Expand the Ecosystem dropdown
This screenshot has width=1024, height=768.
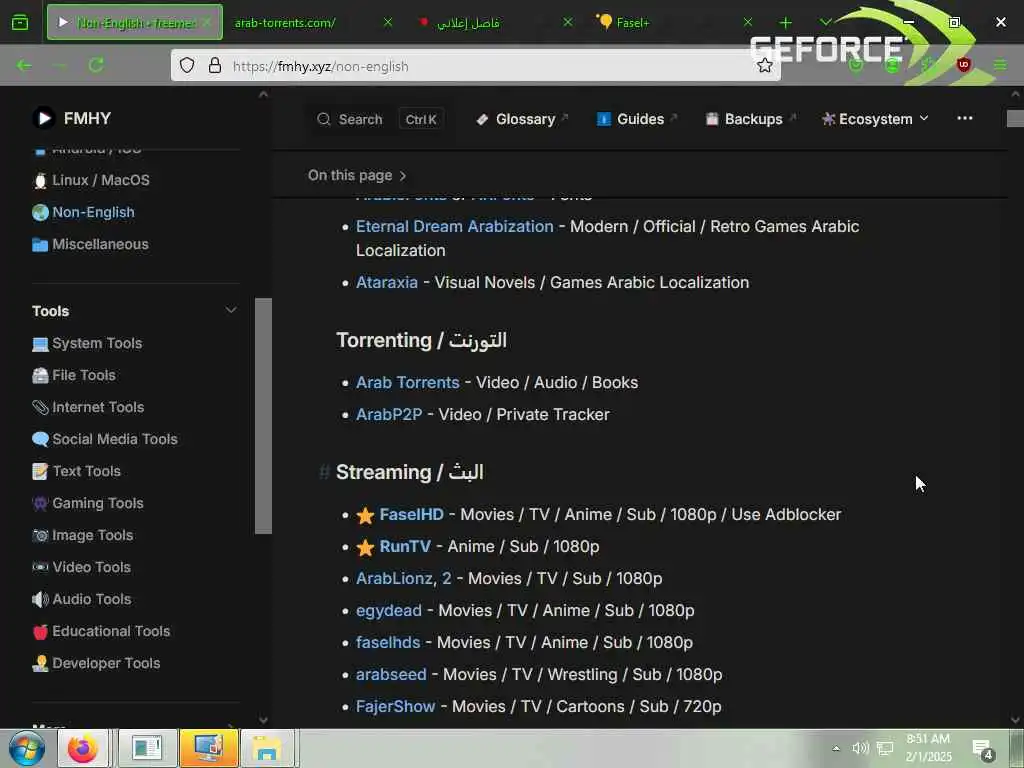876,119
